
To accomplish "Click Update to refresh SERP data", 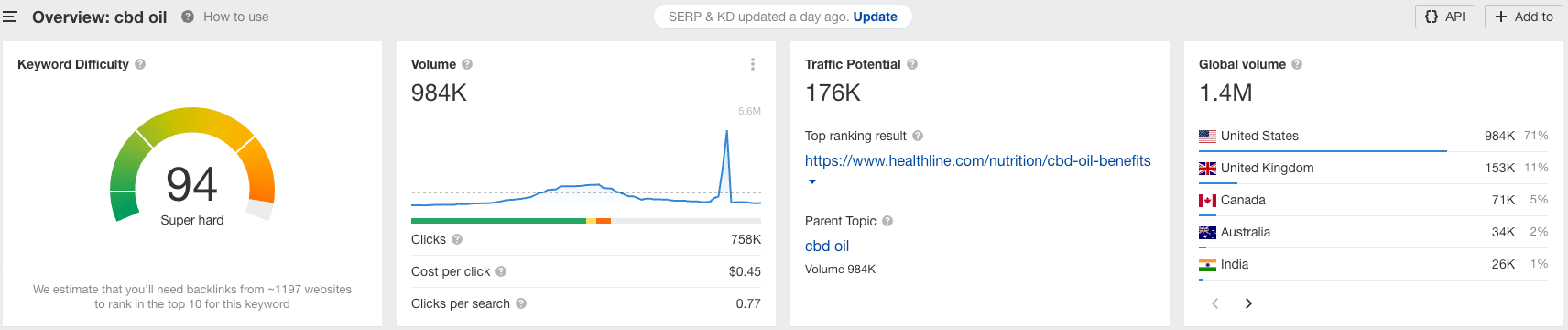I will [876, 16].
